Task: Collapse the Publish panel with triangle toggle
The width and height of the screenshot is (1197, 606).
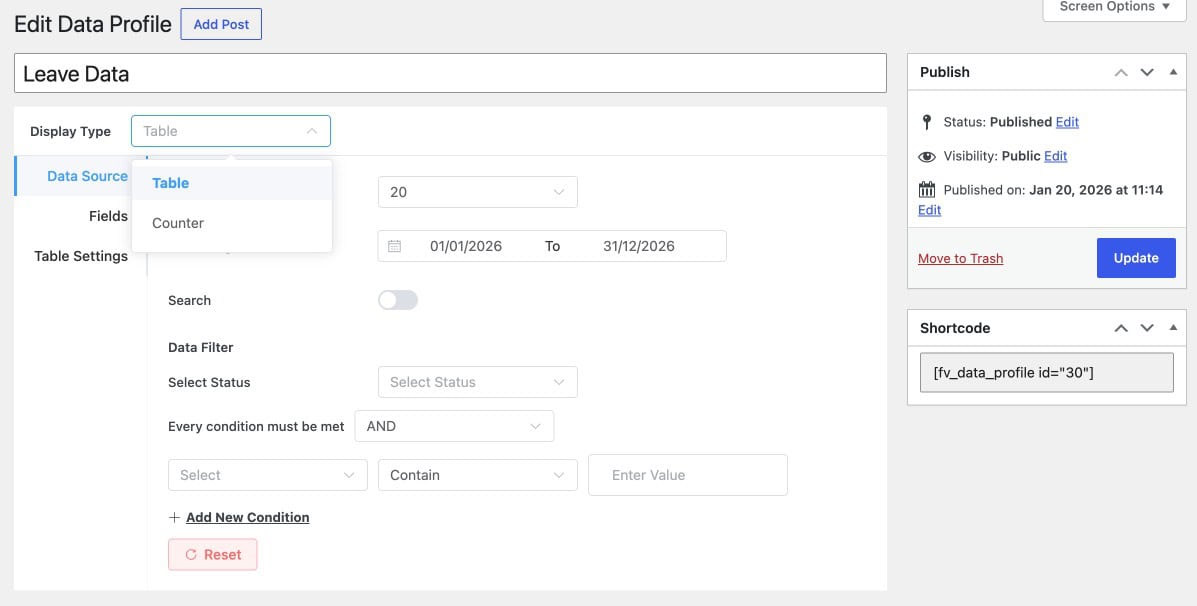Action: 1173,72
